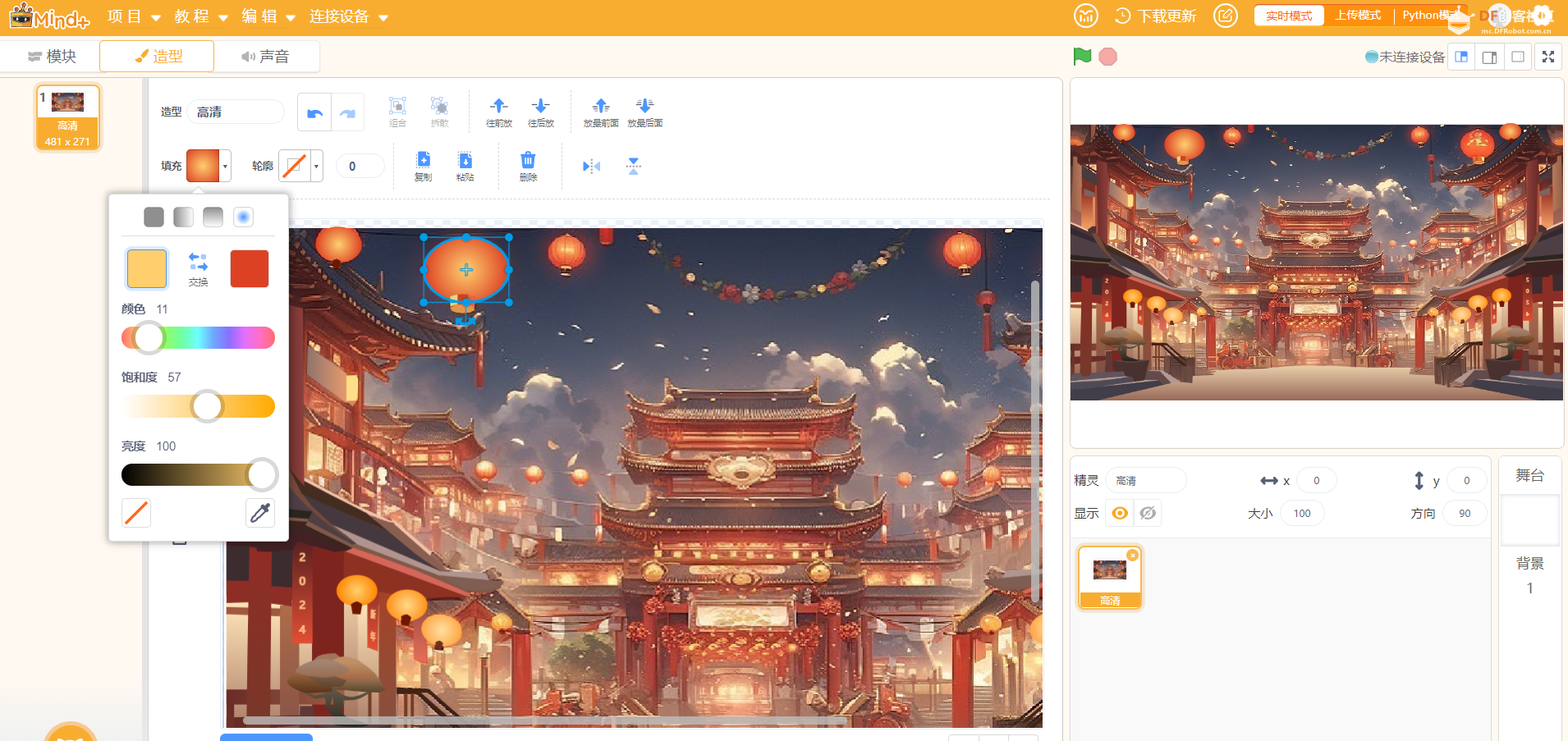Open the chart icon in the top bar
The image size is (1568, 741).
tap(1086, 16)
